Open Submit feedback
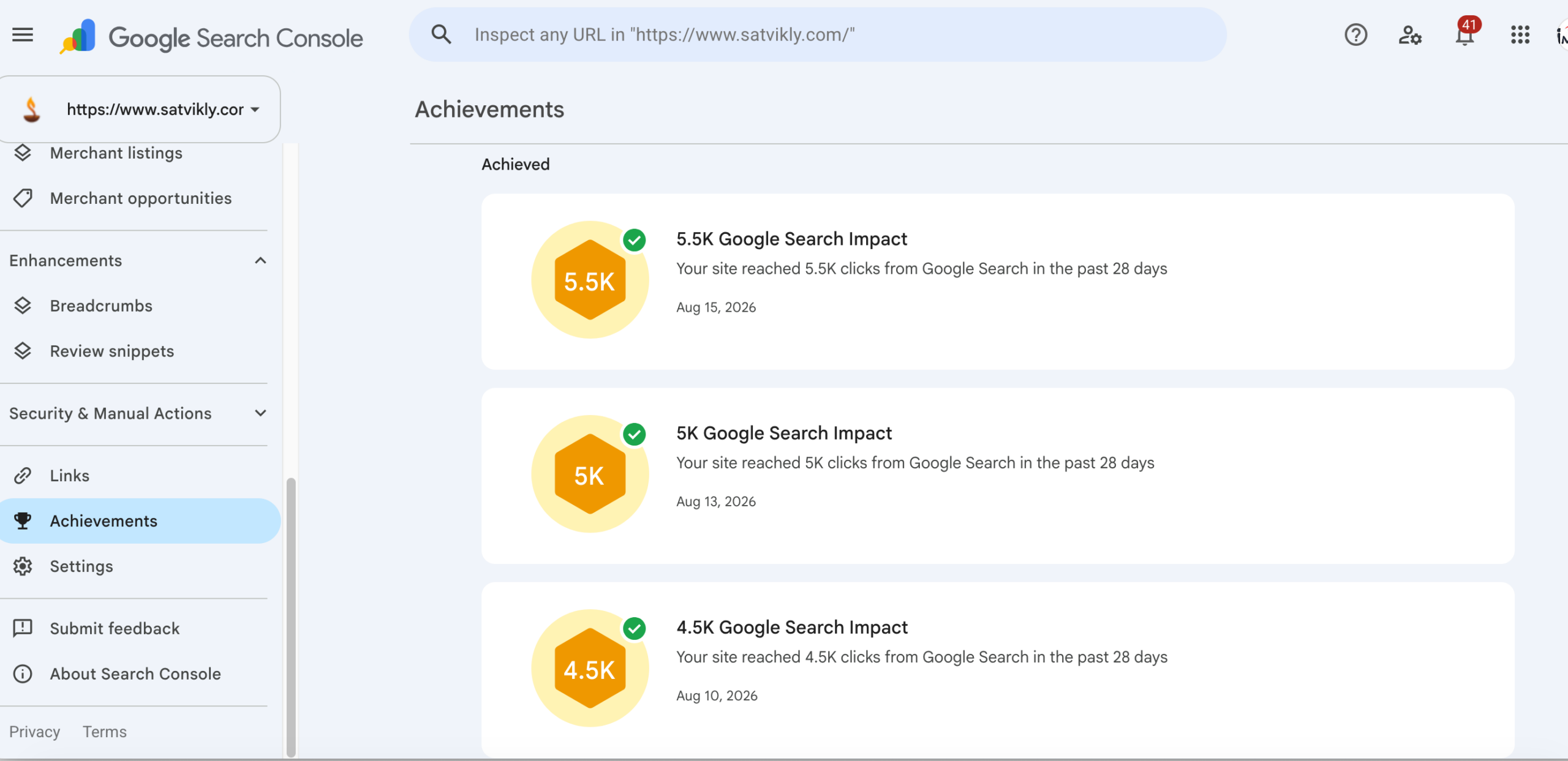 115,629
